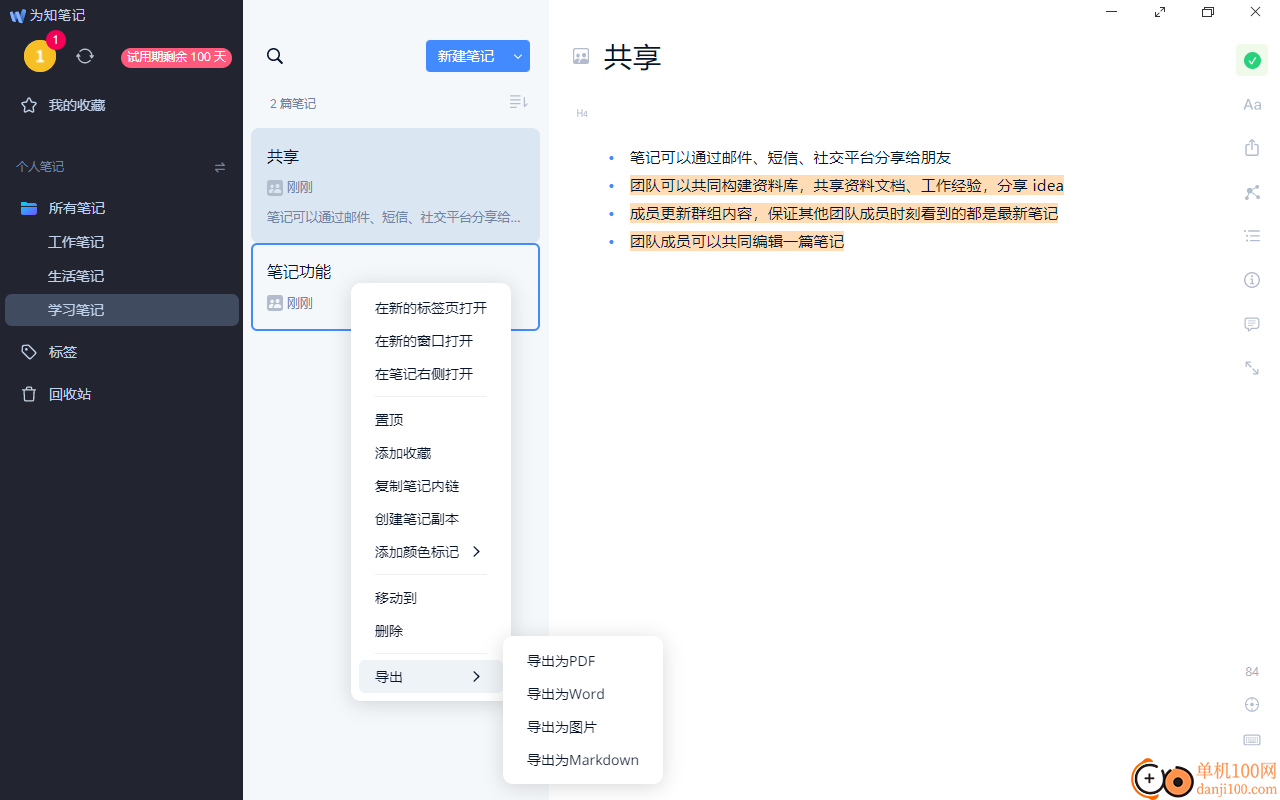This screenshot has height=800, width=1280.
Task: Select 在笔记右侧打开
Action: coord(431,374)
